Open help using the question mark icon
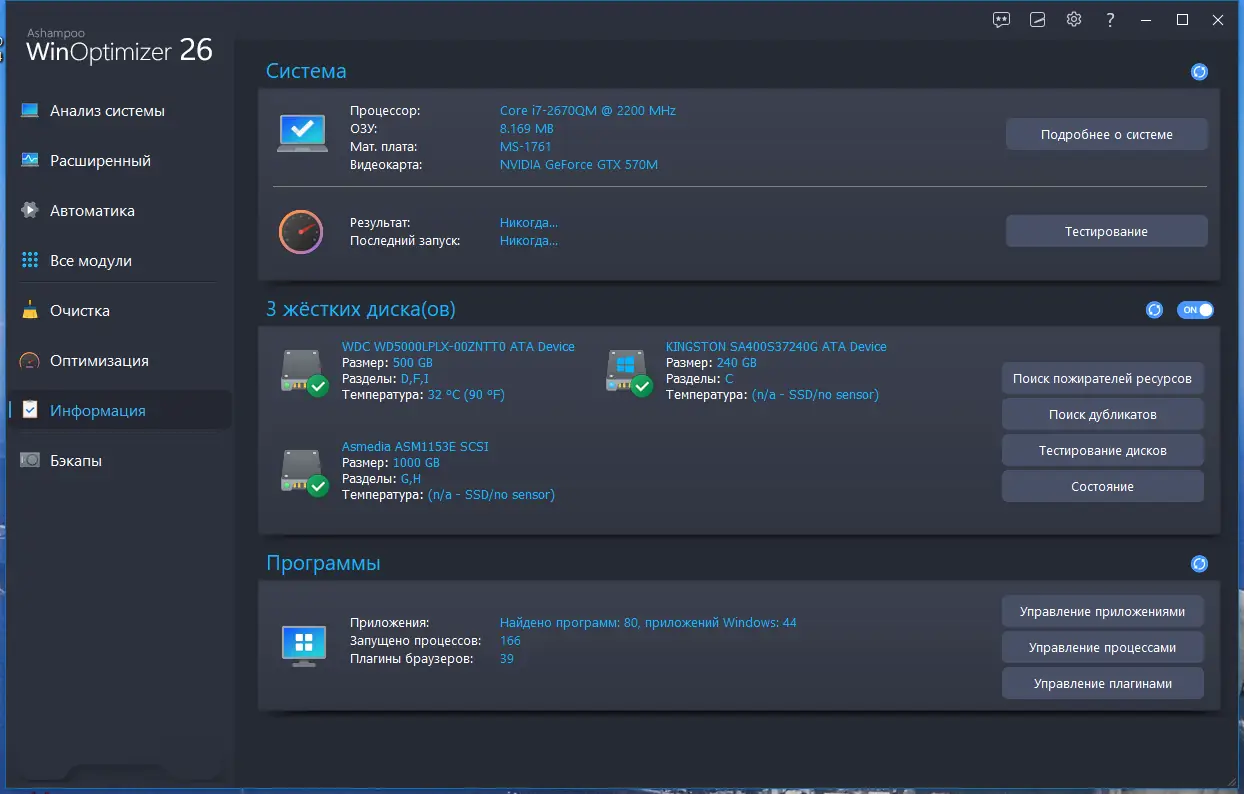The image size is (1244, 794). coord(1109,19)
